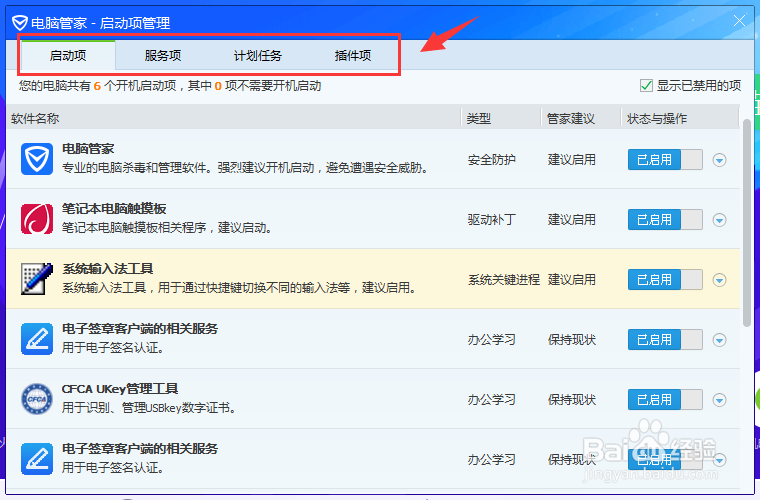760x500 pixels.
Task: Toggle the 显示已禁用的项 checkbox
Action: click(x=646, y=86)
